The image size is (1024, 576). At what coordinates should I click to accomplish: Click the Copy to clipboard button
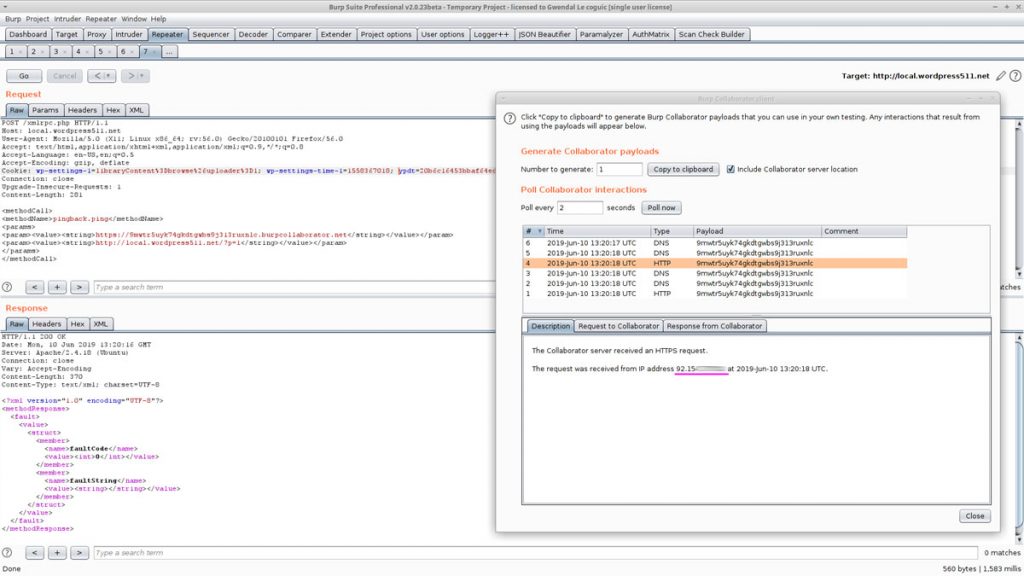(683, 169)
